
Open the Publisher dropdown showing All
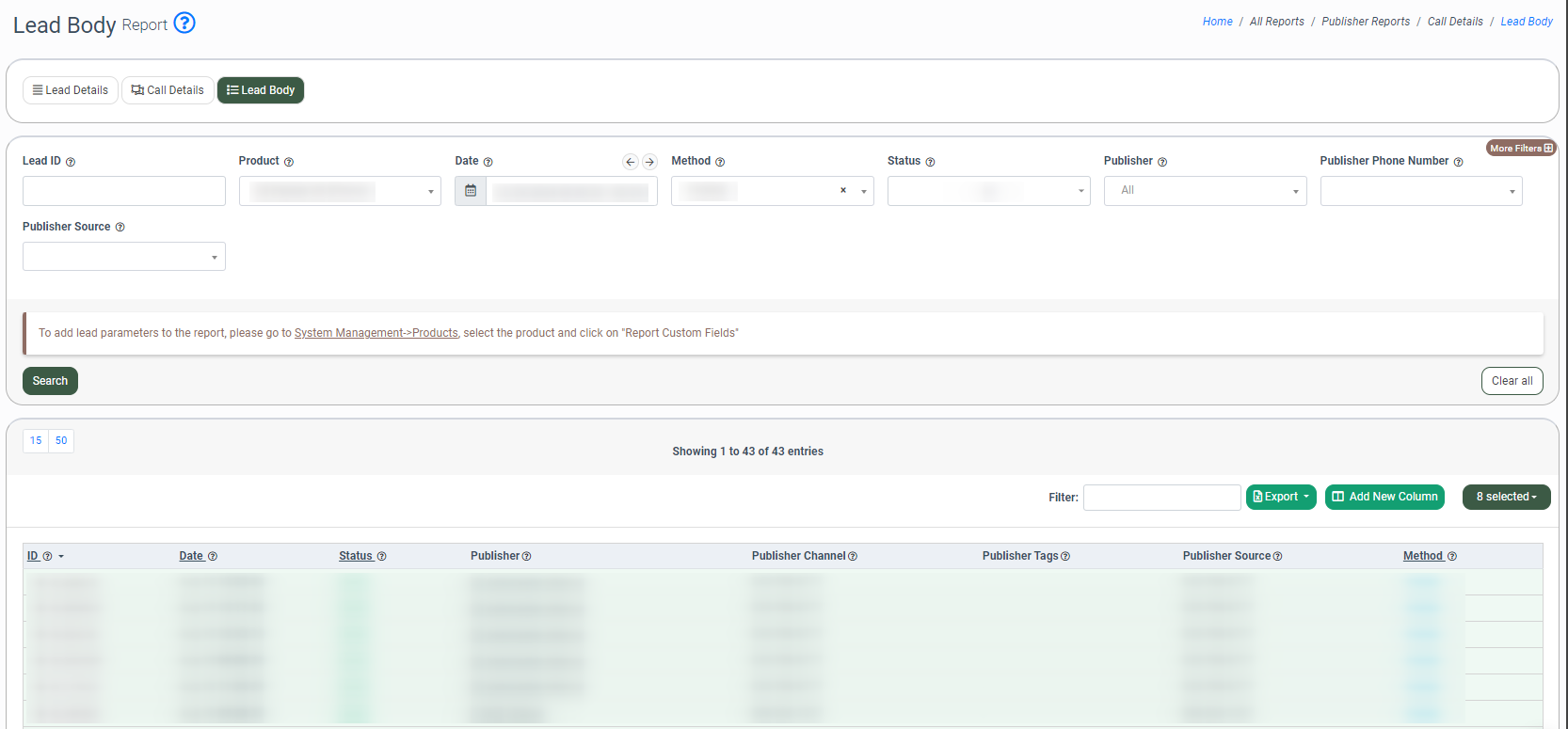pyautogui.click(x=1205, y=191)
